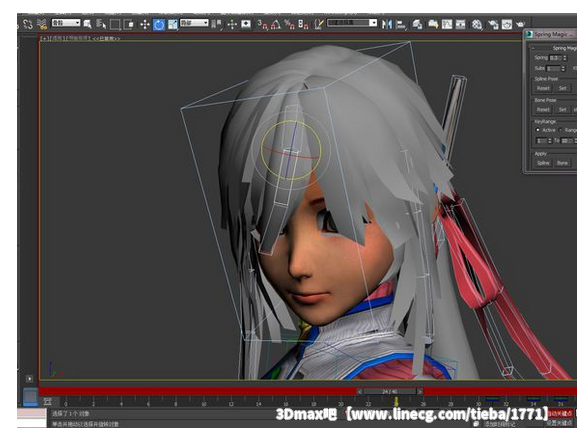Open the viewport [+] label menu
The height and width of the screenshot is (433, 588).
point(44,38)
